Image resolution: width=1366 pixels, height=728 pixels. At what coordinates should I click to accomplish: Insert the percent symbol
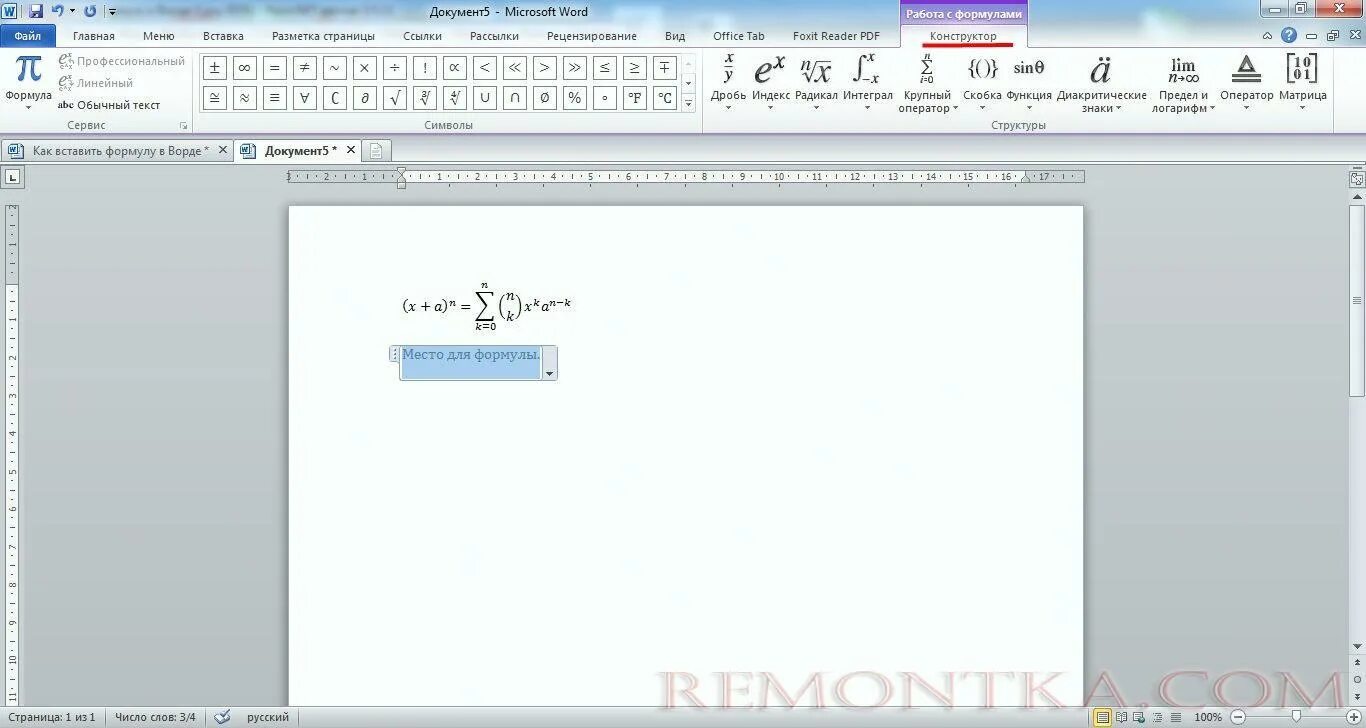[574, 98]
